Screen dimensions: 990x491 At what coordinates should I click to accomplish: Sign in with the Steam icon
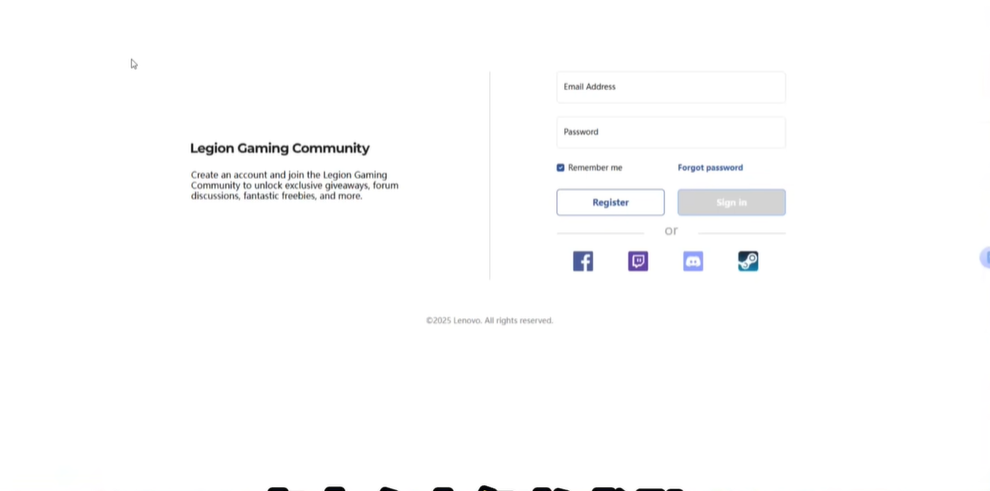coord(748,261)
